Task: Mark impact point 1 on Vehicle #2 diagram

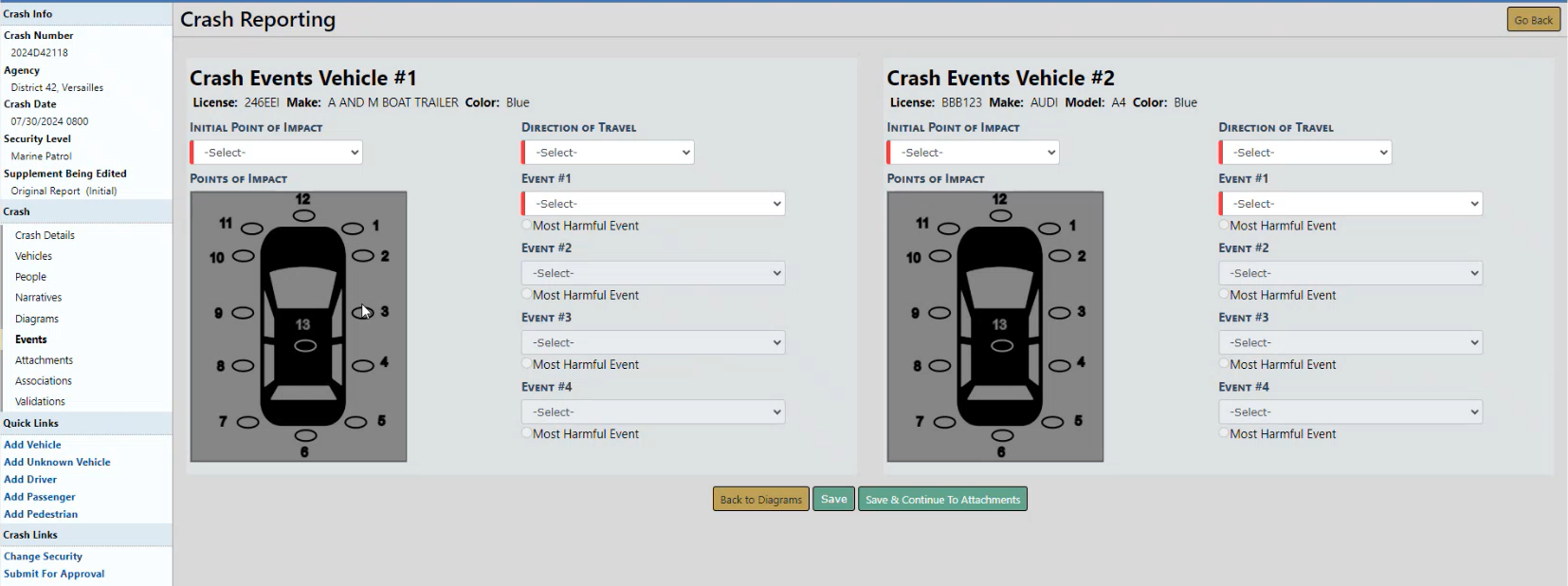Action: tap(1048, 229)
